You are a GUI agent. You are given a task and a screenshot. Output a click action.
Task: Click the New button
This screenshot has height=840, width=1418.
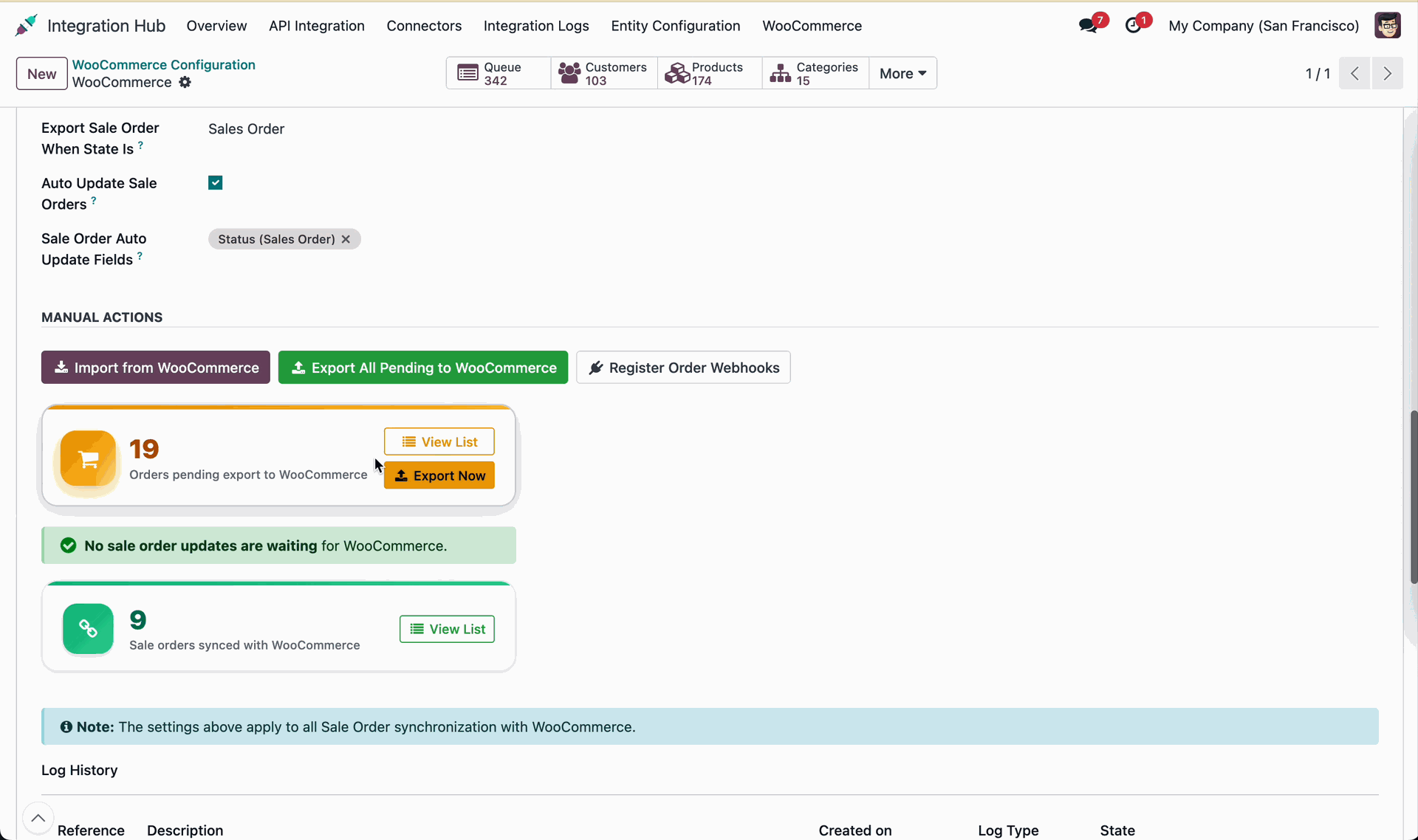(x=42, y=73)
